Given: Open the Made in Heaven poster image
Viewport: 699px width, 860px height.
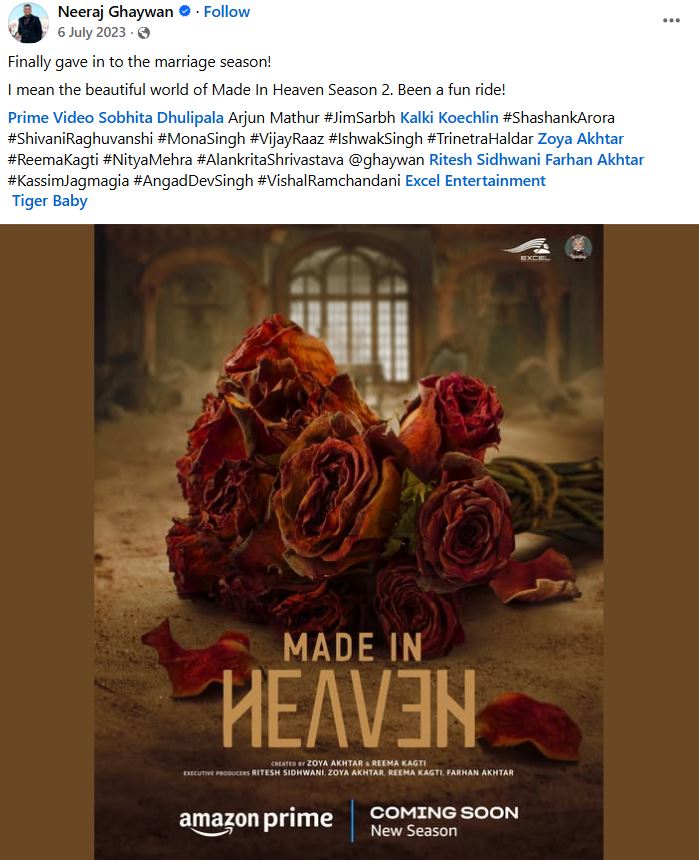Looking at the screenshot, I should click(349, 542).
